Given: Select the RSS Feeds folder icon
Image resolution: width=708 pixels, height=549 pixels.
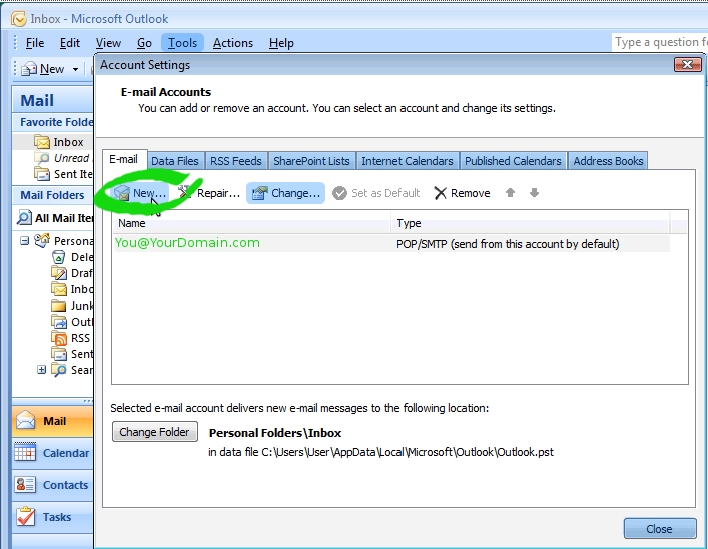Looking at the screenshot, I should (59, 338).
